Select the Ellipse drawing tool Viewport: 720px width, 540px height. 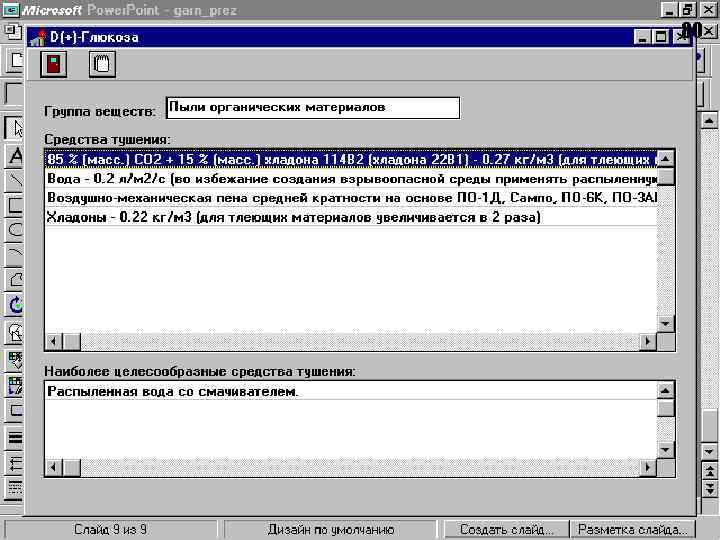coord(15,229)
